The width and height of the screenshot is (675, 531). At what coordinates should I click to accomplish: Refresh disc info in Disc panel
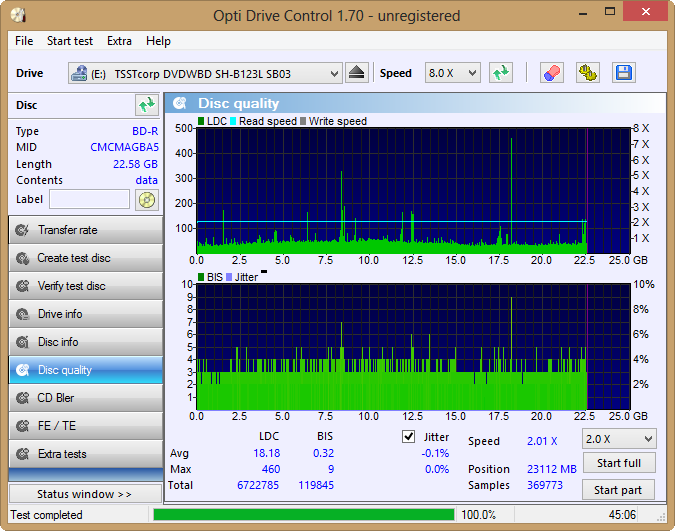[x=147, y=105]
